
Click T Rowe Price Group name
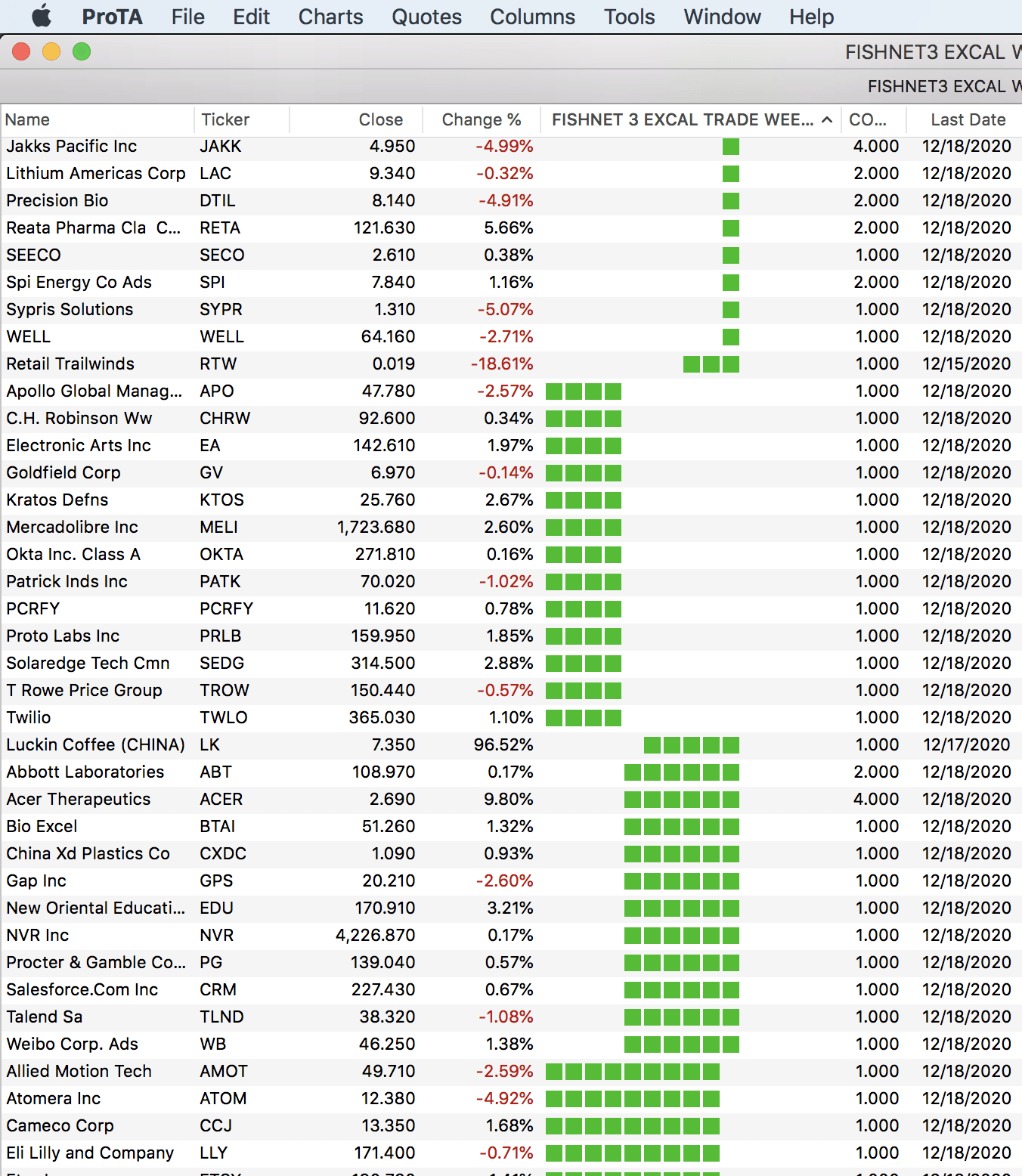tap(84, 691)
